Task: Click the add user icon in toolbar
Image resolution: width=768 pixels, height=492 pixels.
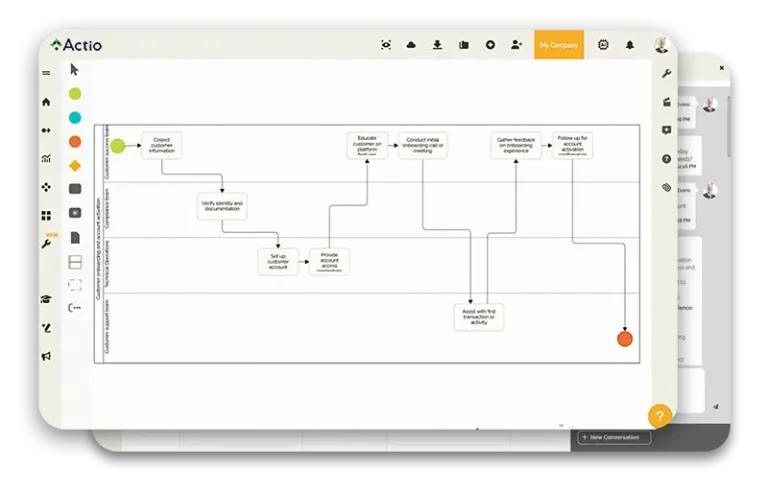Action: (x=516, y=45)
